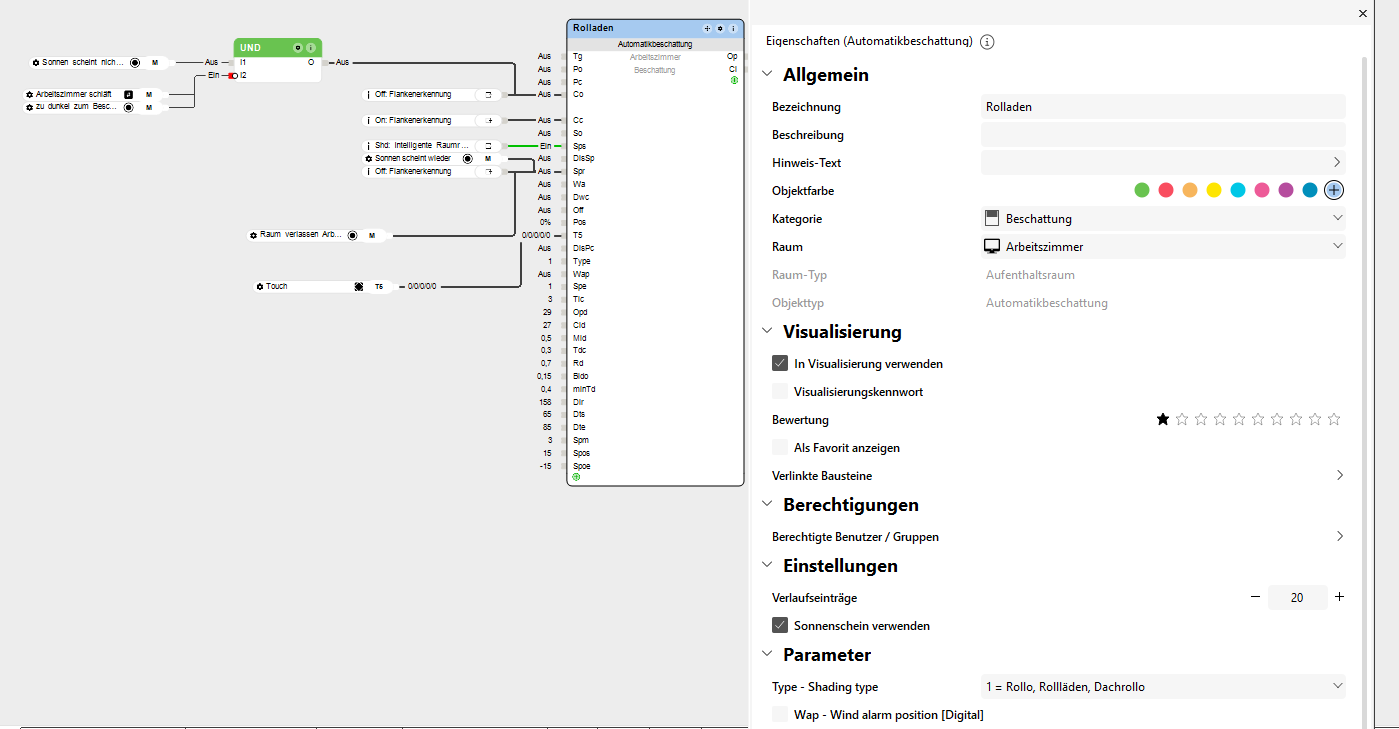
Task: Open the Kategorie dropdown showing Beschattung
Action: click(x=1163, y=218)
